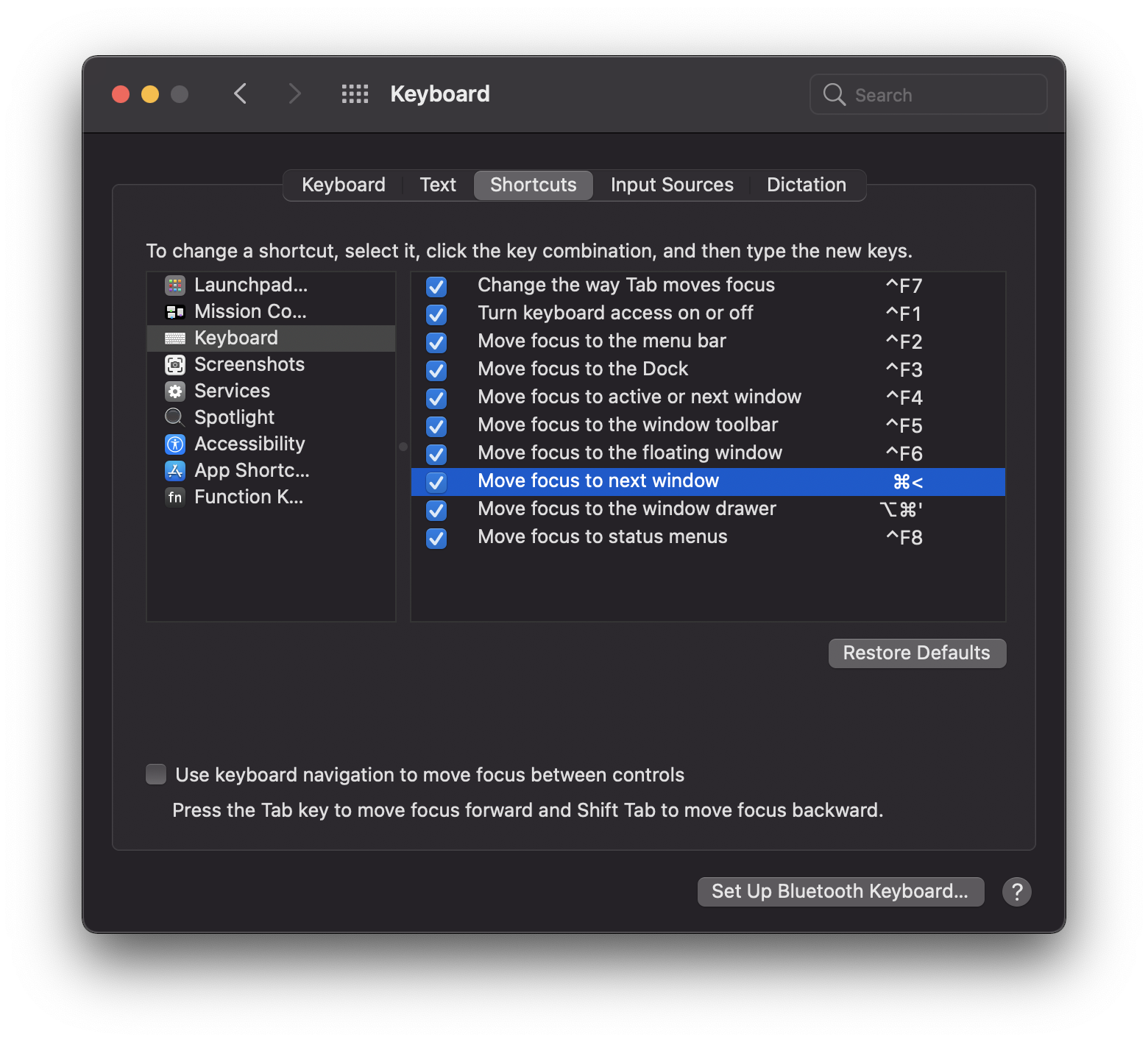This screenshot has height=1042, width=1148.
Task: Click the Mission Control icon in the sidebar
Action: pos(175,312)
